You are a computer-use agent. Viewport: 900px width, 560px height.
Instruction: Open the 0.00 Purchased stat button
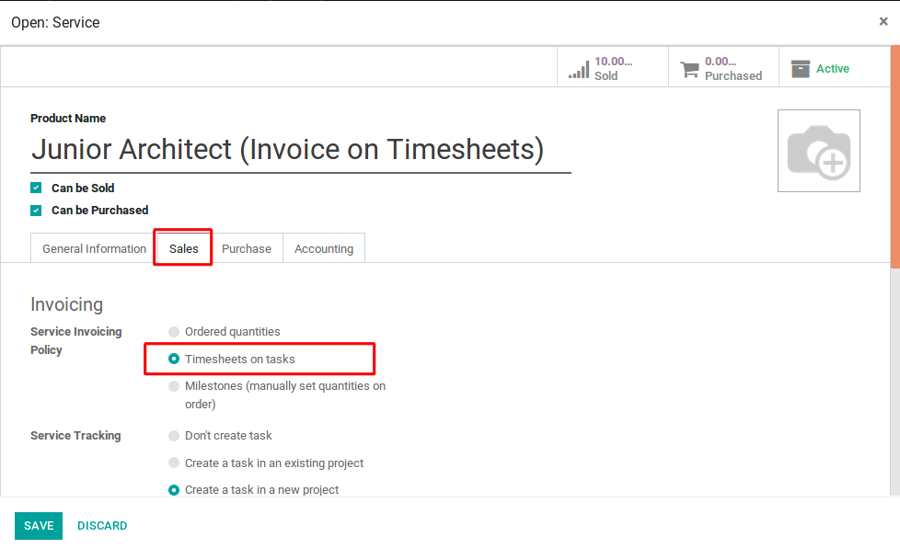723,68
